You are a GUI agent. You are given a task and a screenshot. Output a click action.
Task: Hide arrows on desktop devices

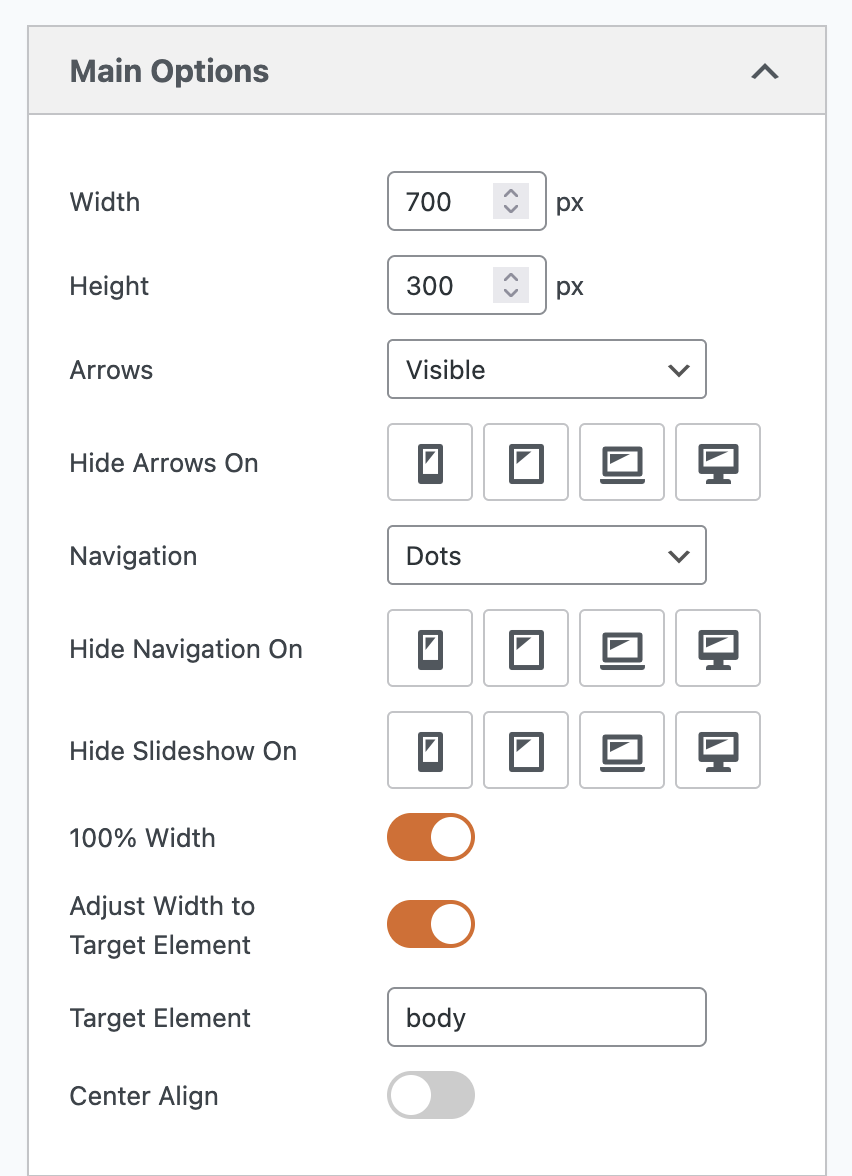point(717,462)
